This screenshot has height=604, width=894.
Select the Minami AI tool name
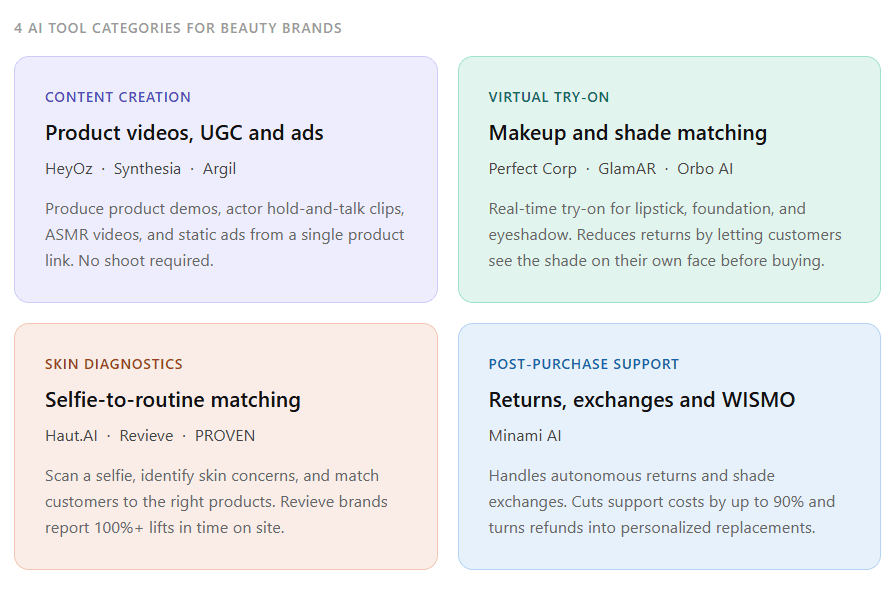click(x=525, y=436)
